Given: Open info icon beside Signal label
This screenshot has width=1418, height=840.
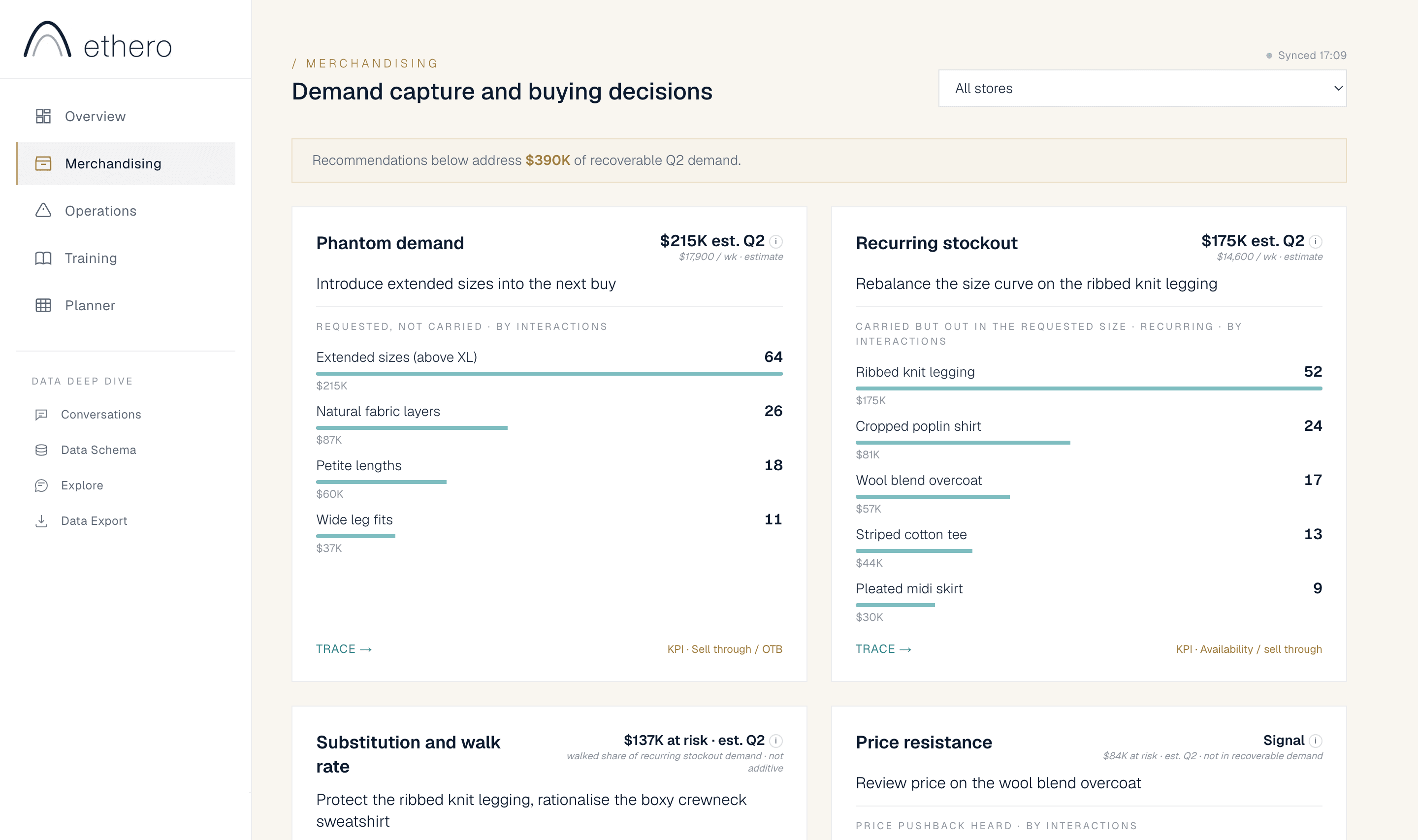Looking at the screenshot, I should pyautogui.click(x=1316, y=741).
